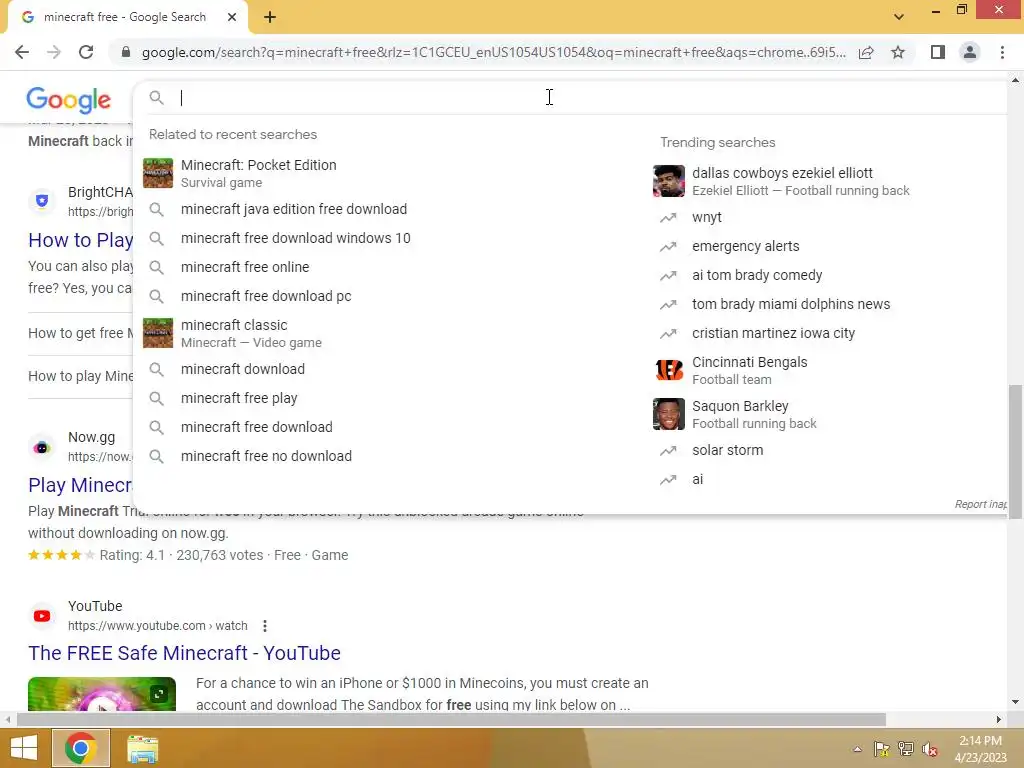Click Saquon Barkley photo thumbnail
1024x768 pixels.
point(669,414)
